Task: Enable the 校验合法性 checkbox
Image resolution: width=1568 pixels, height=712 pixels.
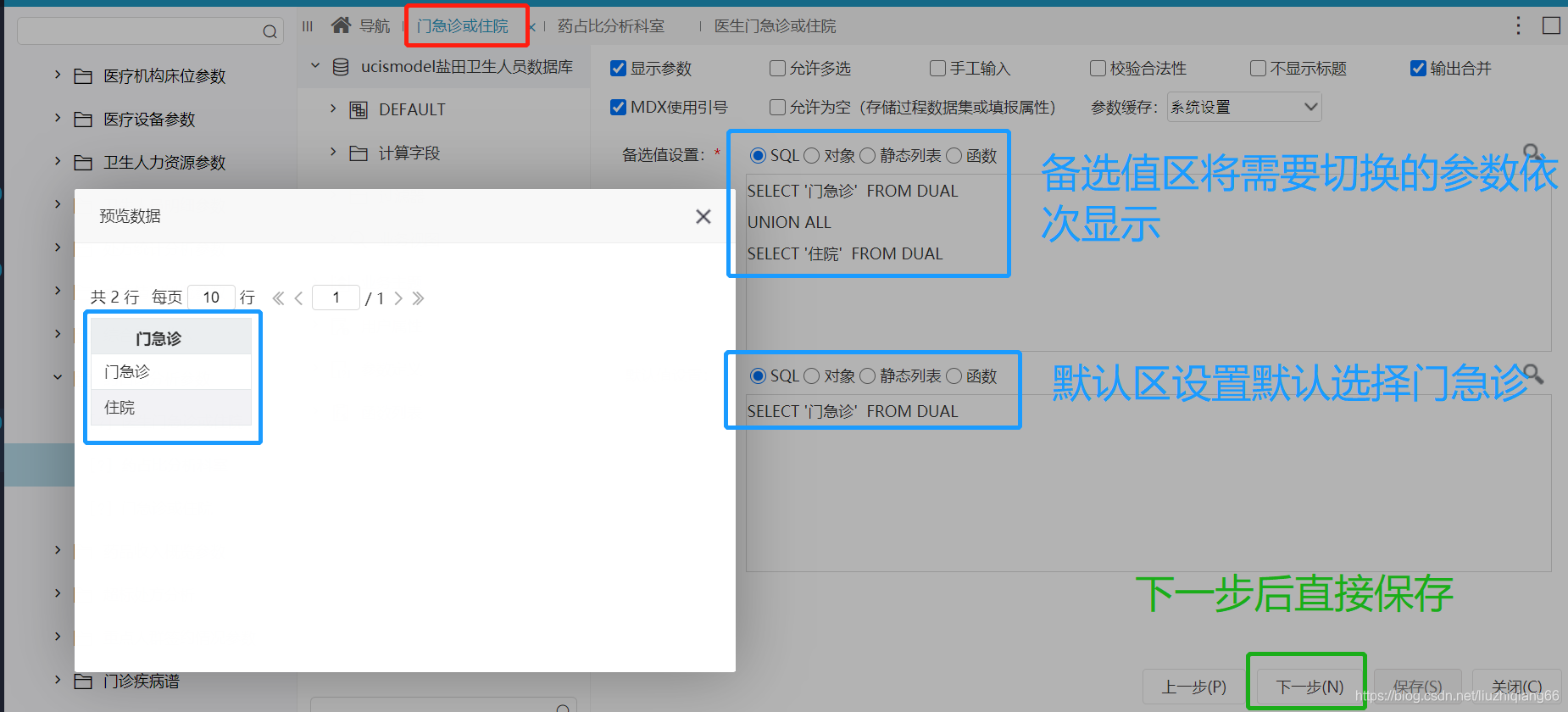Action: click(1098, 69)
